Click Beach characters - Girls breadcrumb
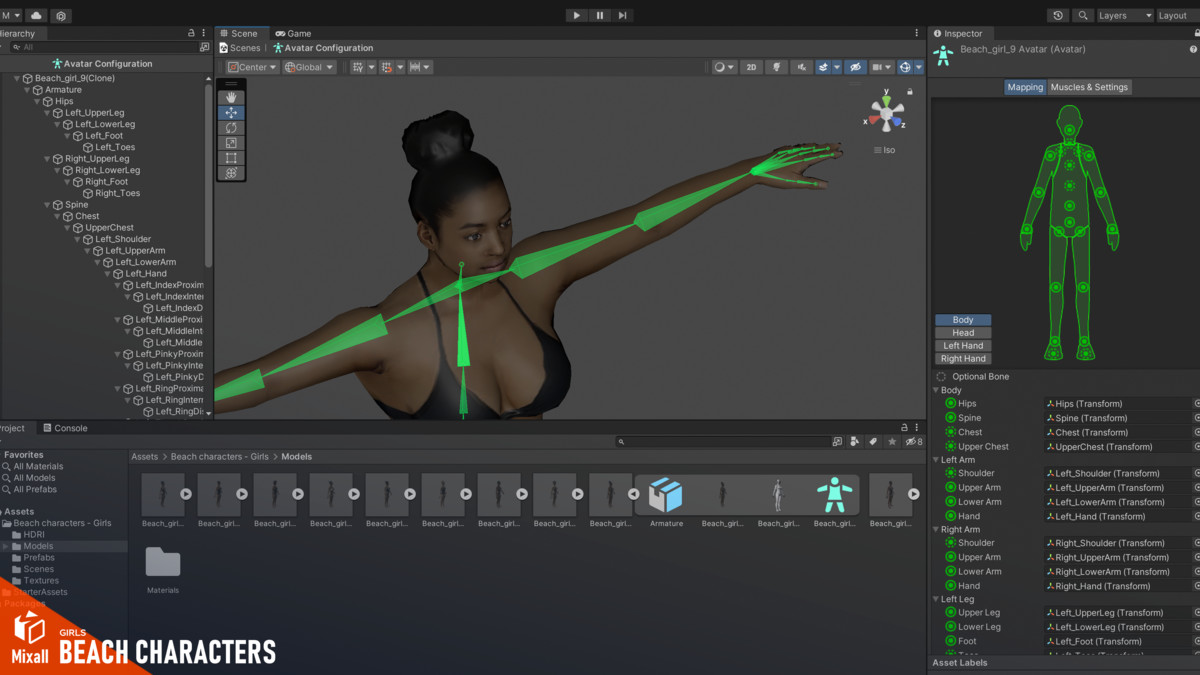1200x675 pixels. 220,457
